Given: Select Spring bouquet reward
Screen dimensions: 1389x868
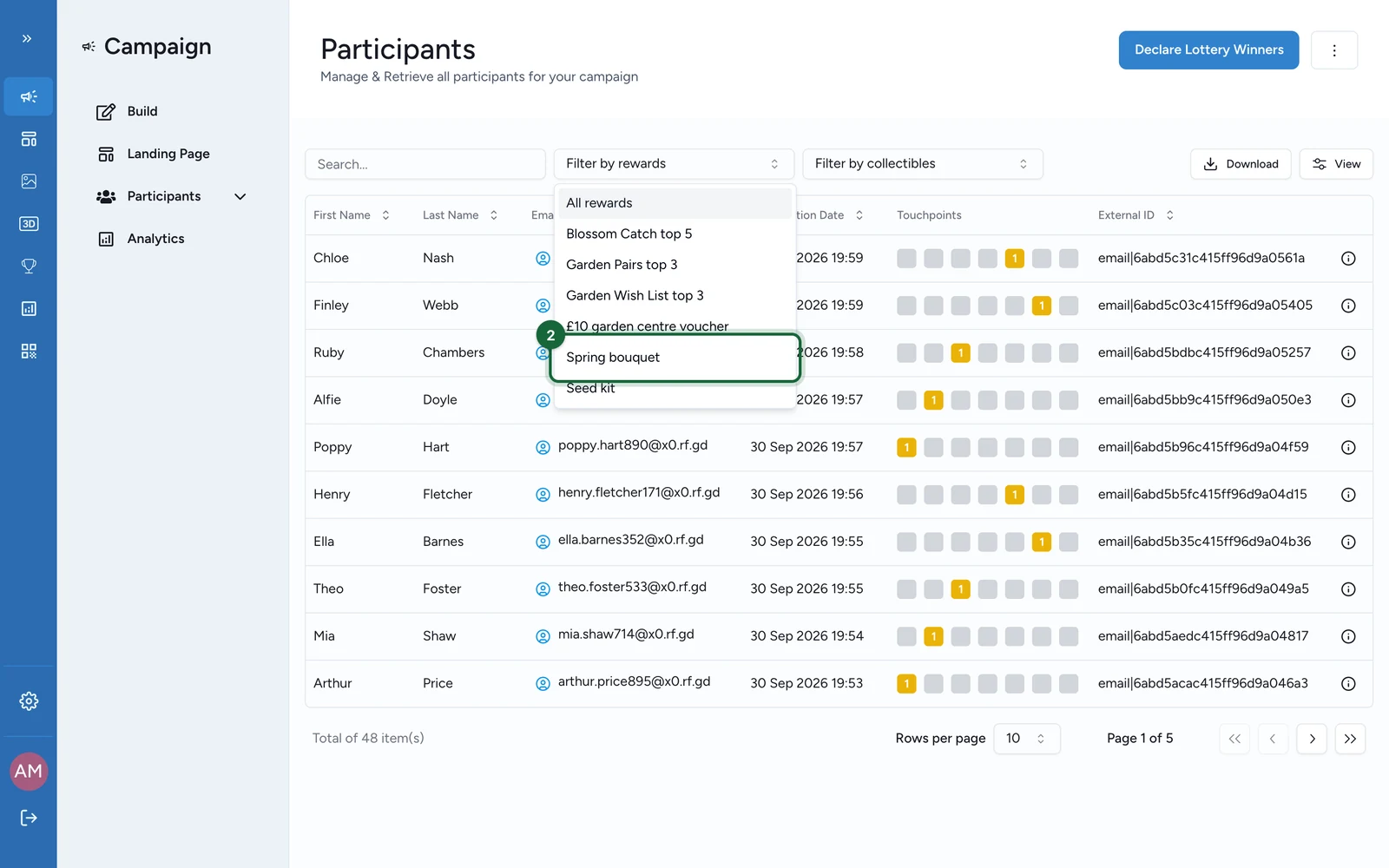Looking at the screenshot, I should (675, 358).
